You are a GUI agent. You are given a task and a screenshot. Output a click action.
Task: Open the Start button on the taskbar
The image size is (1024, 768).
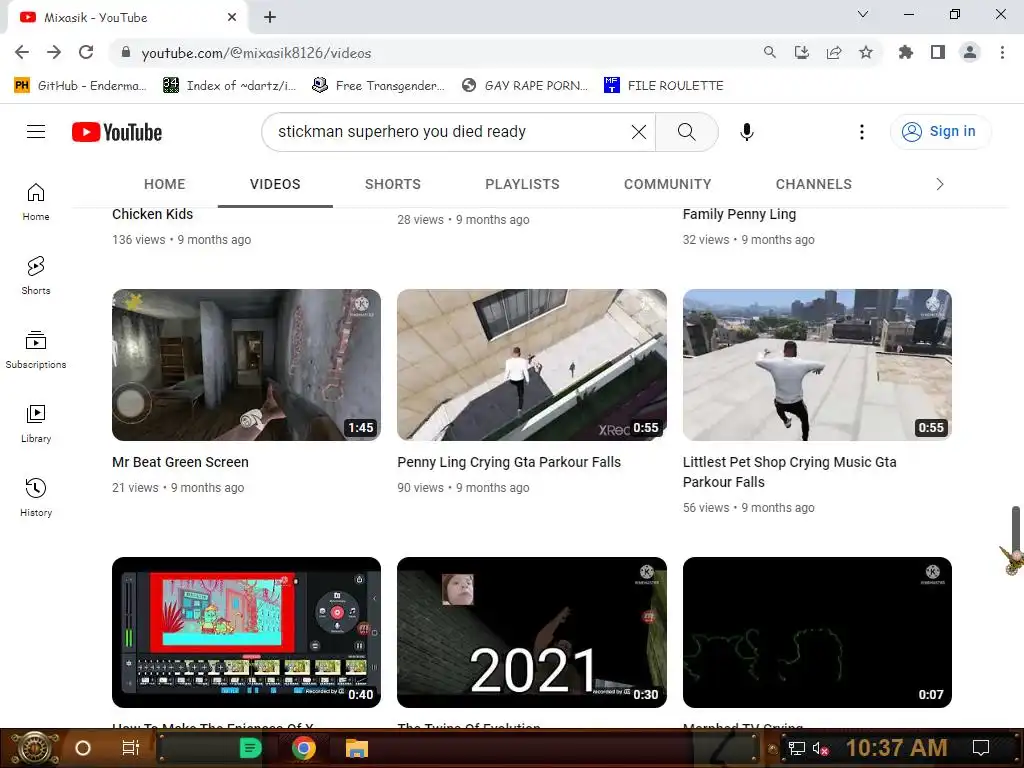33,748
